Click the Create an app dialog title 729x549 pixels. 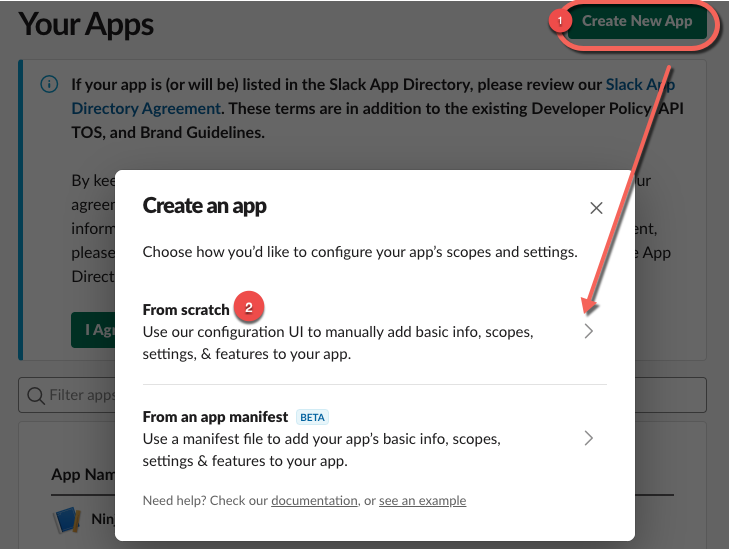204,206
